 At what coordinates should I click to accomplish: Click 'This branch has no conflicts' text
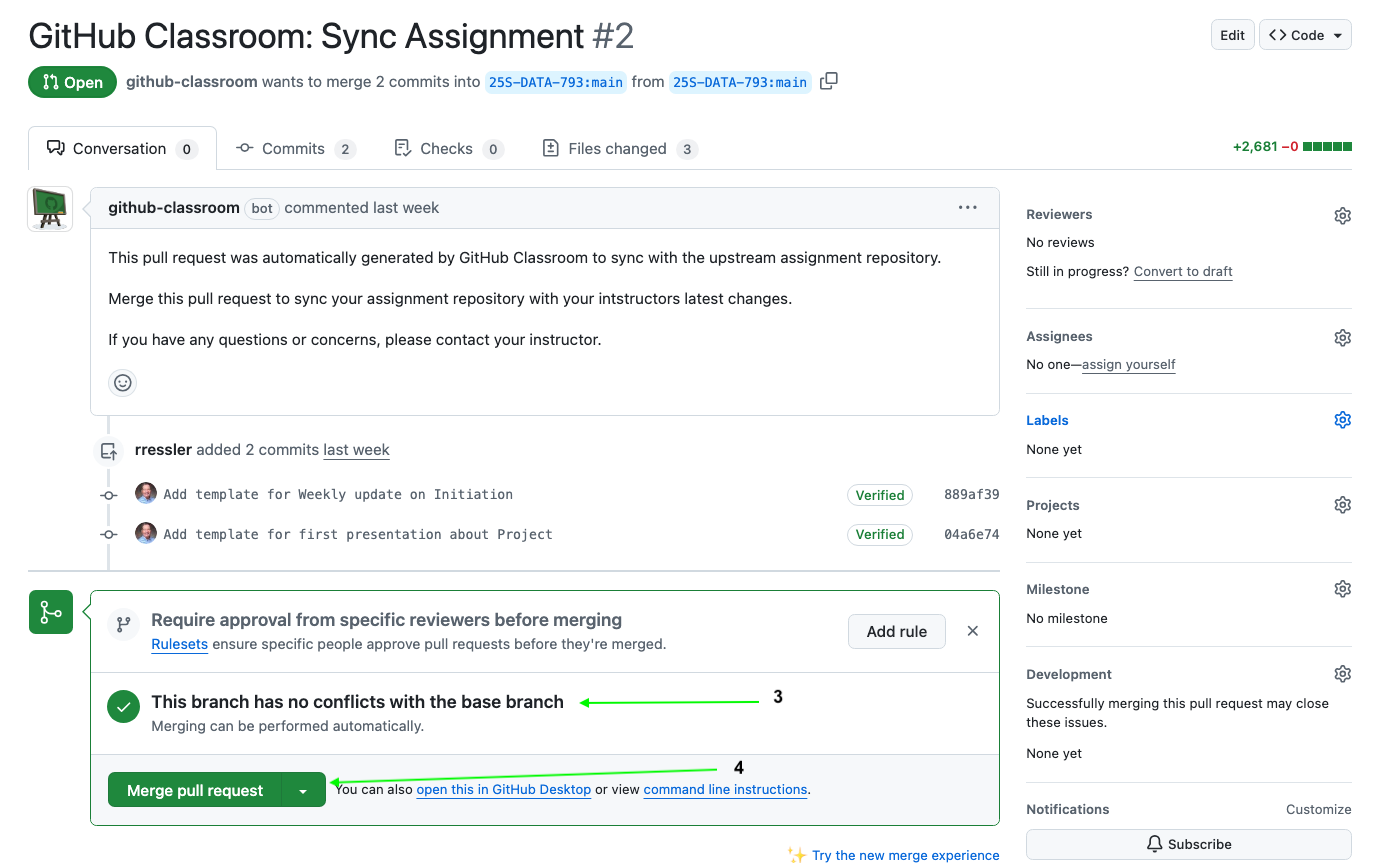357,702
